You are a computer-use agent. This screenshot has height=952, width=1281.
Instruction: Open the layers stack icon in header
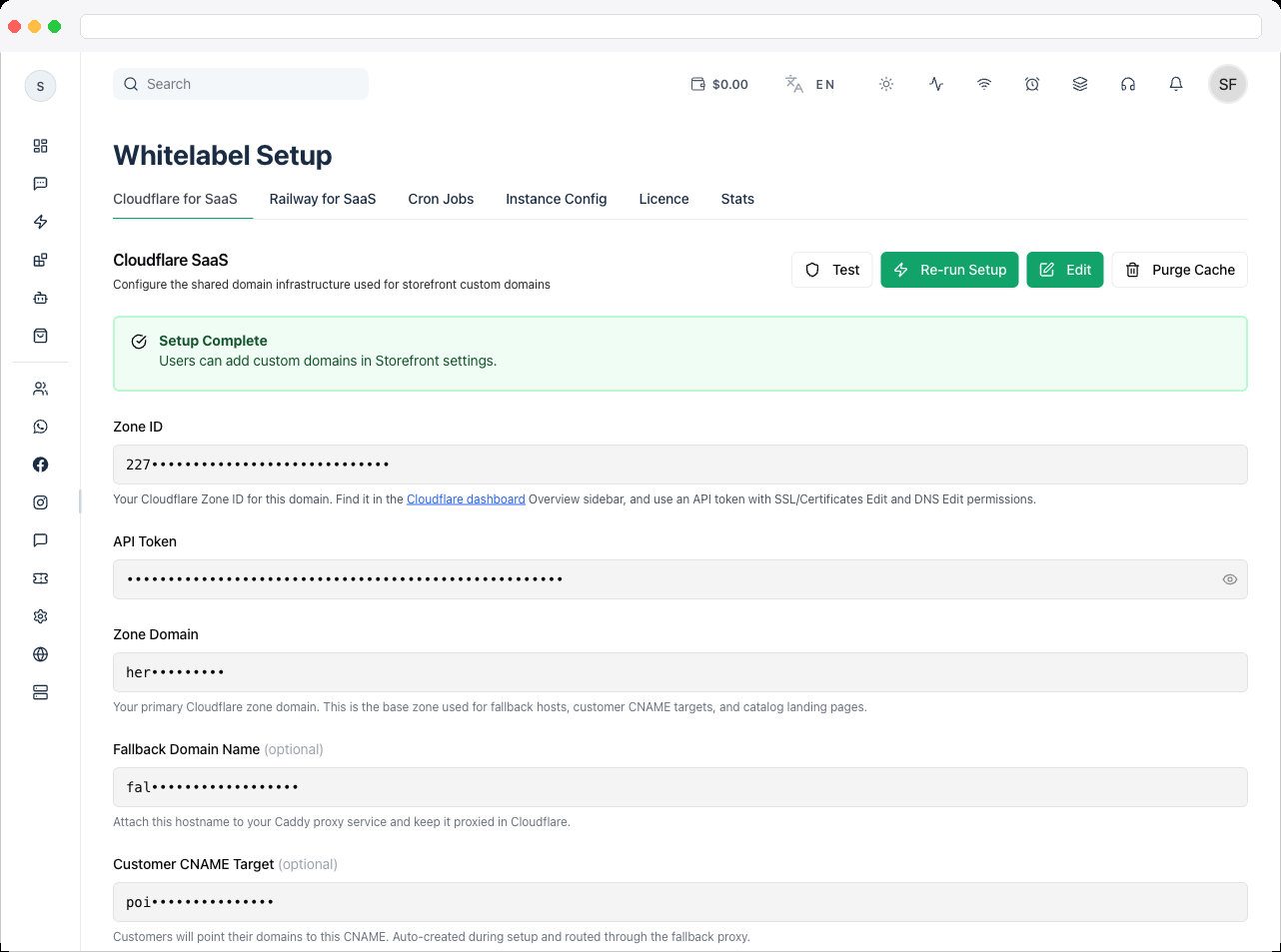click(1080, 84)
